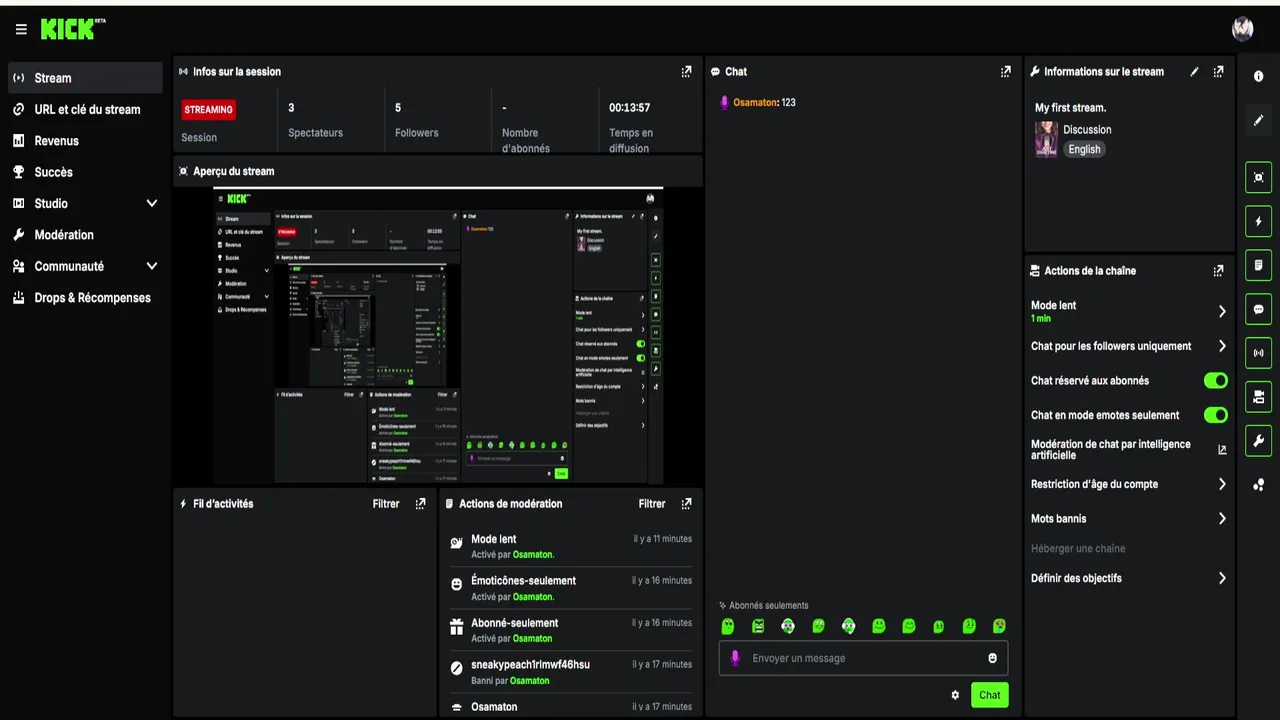
Task: Click the pencil icon in the right rail
Action: (1258, 121)
